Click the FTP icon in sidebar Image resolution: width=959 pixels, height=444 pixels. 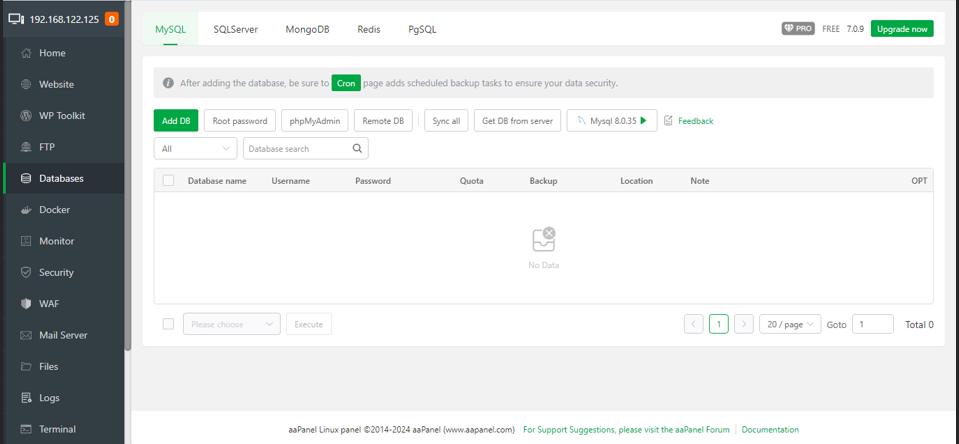pos(26,147)
